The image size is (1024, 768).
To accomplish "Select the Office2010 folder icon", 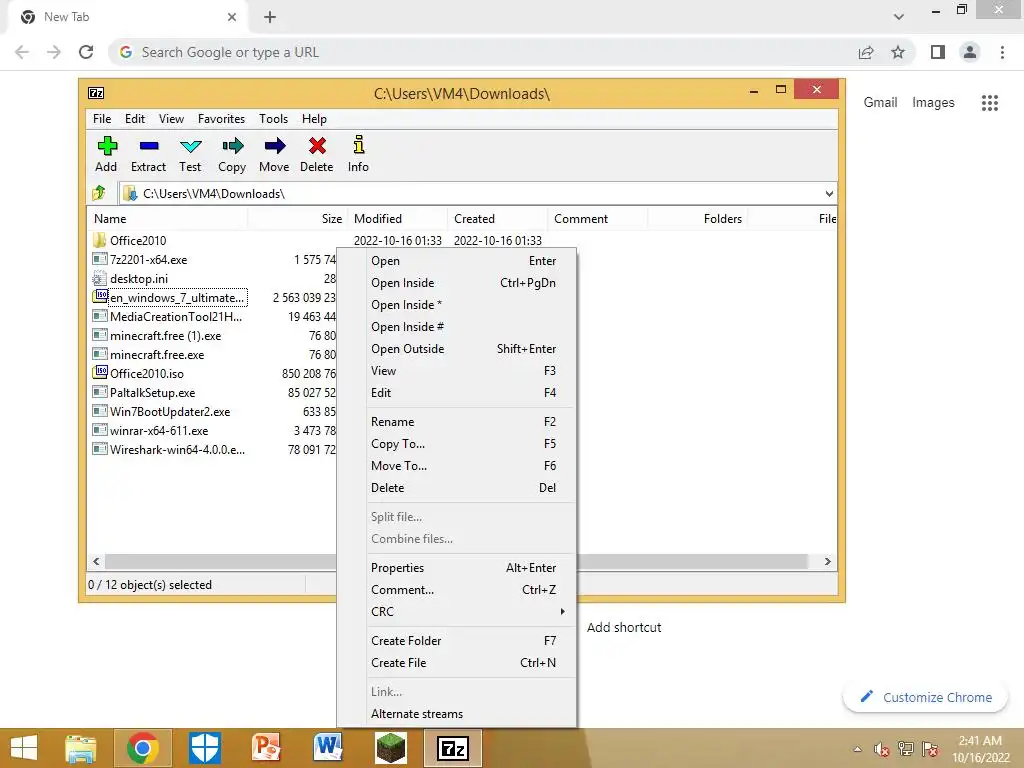I will click(x=99, y=240).
